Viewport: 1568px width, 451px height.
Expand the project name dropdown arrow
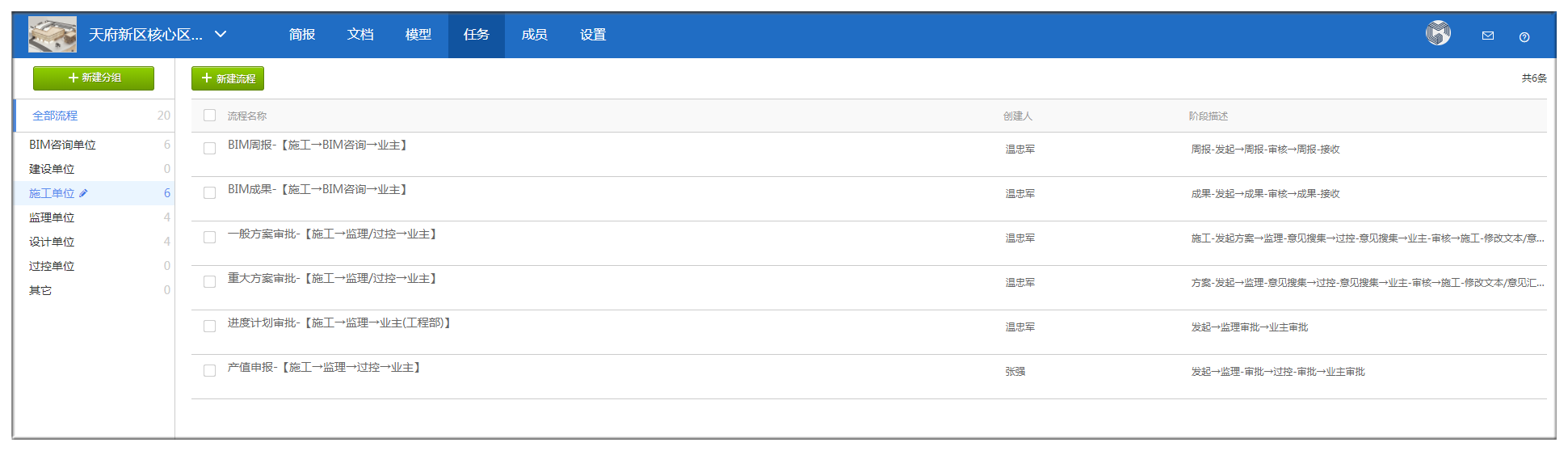click(221, 35)
